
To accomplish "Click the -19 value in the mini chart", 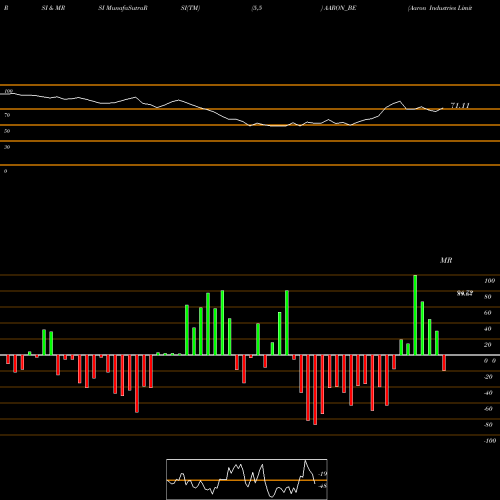I will [x=323, y=474].
